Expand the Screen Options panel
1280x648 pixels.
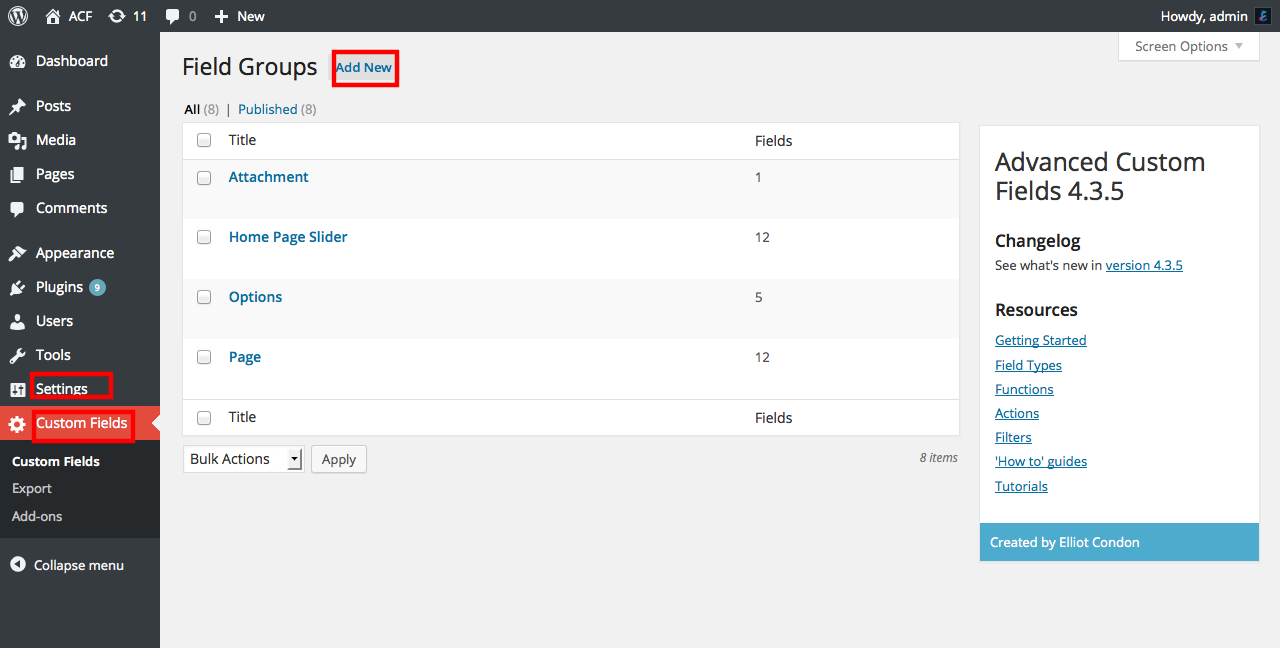(1188, 46)
